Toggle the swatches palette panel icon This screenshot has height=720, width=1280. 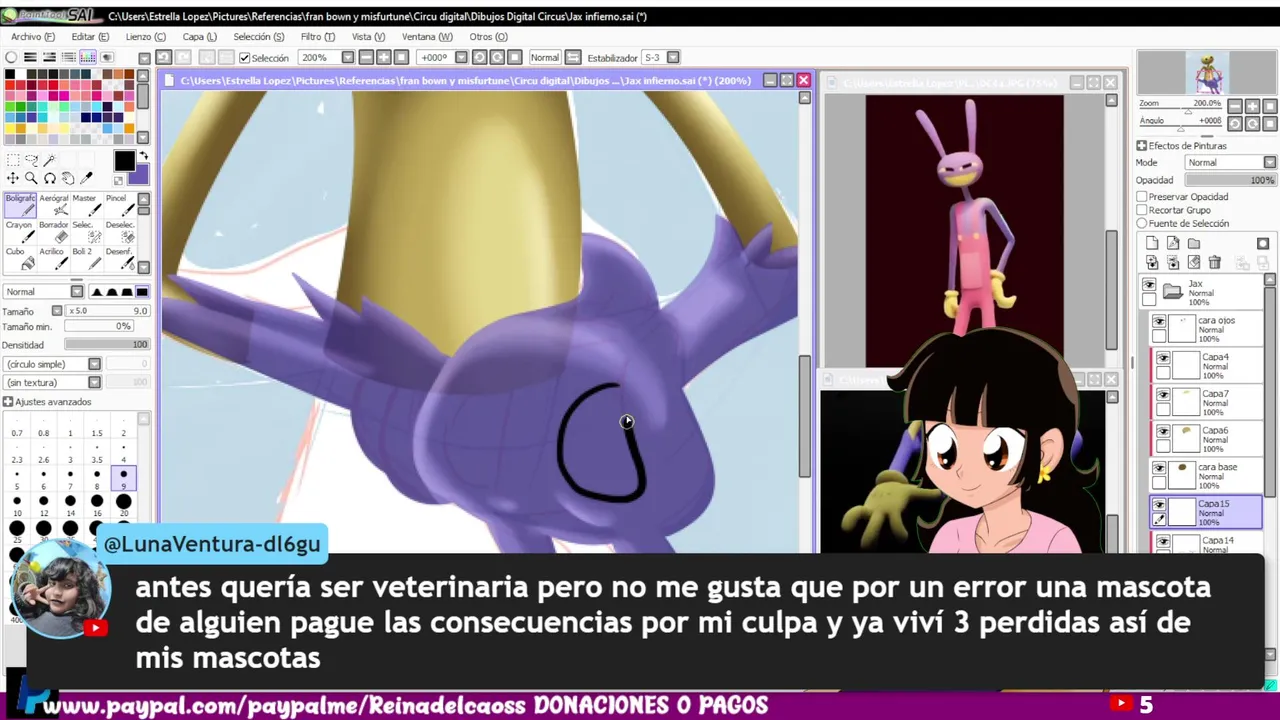point(88,57)
